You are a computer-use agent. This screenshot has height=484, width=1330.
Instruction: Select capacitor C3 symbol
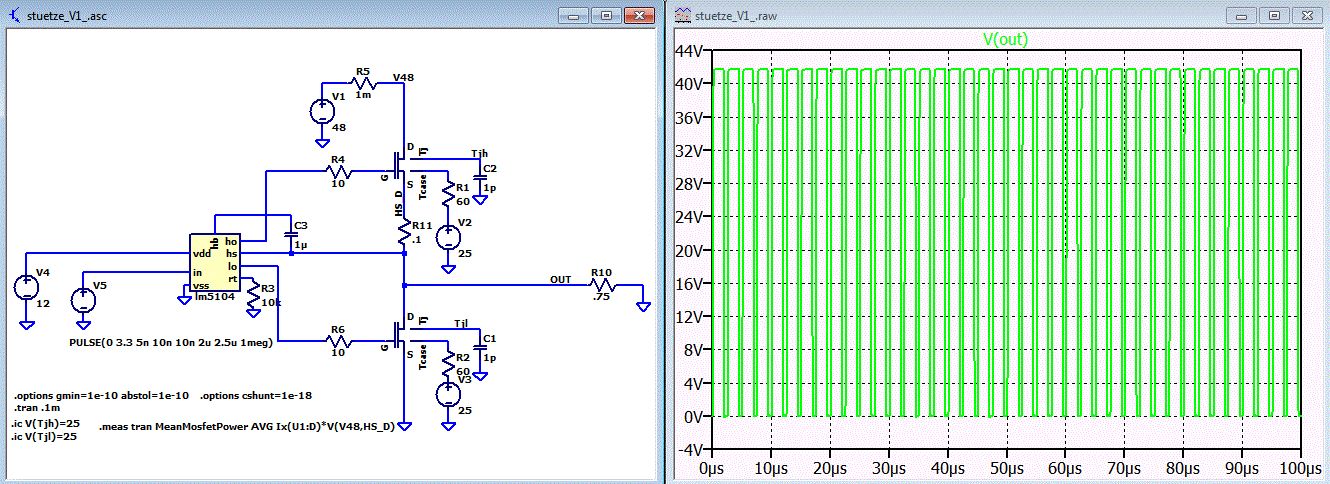click(290, 235)
